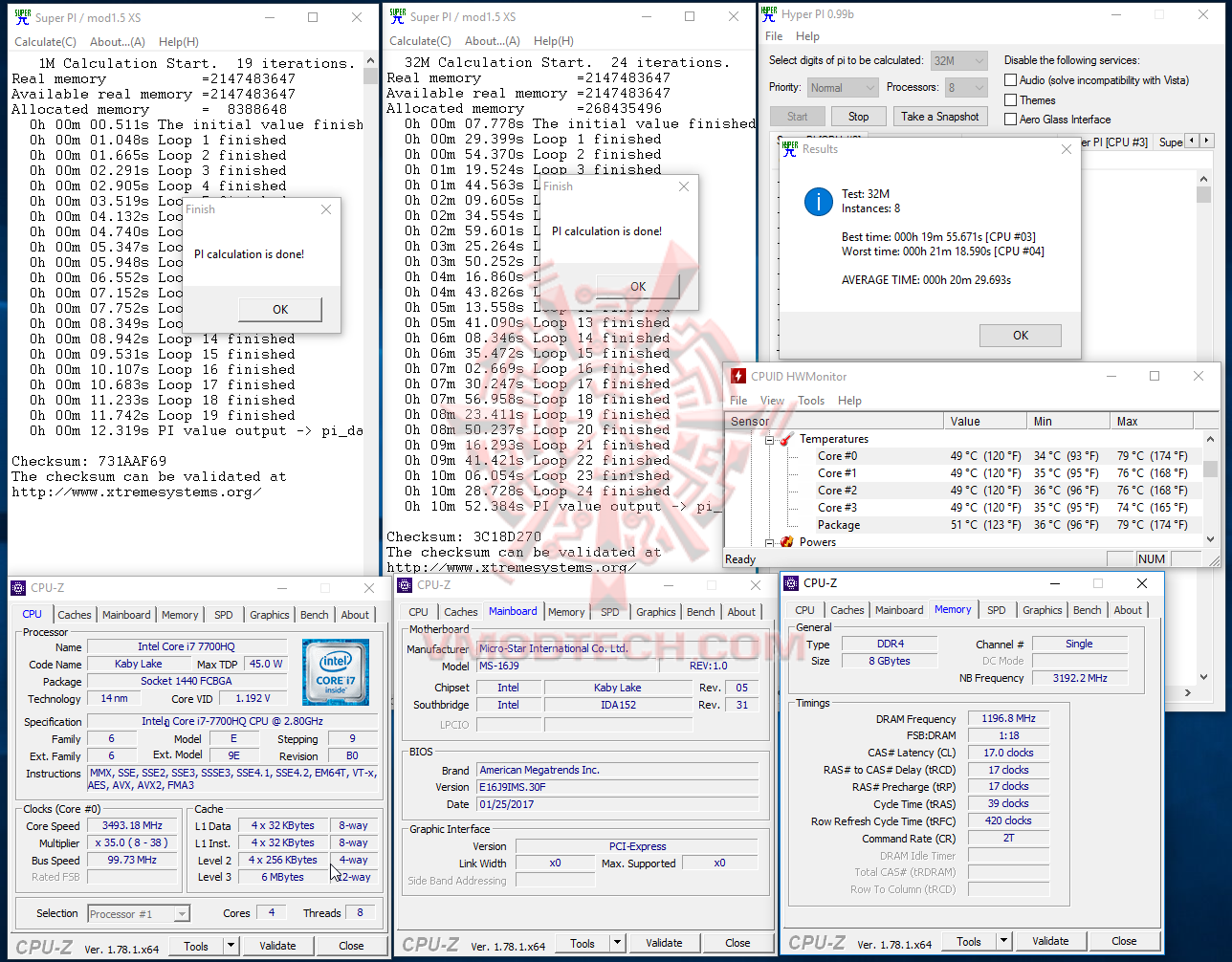Click the left tab-scroll arrow in Hyper PI
Screen dimensions: 1232x962
pos(1192,142)
